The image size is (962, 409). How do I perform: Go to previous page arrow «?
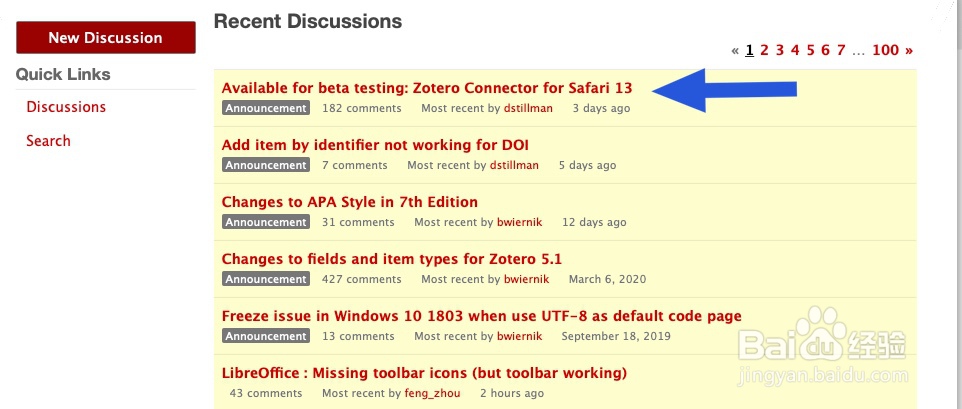coord(735,50)
